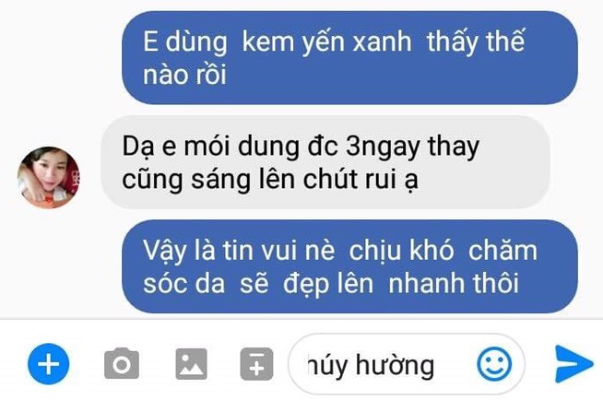The width and height of the screenshot is (603, 400).
Task: Click the line 'sóc da sẽ đẹp lên'
Action: [x=258, y=283]
